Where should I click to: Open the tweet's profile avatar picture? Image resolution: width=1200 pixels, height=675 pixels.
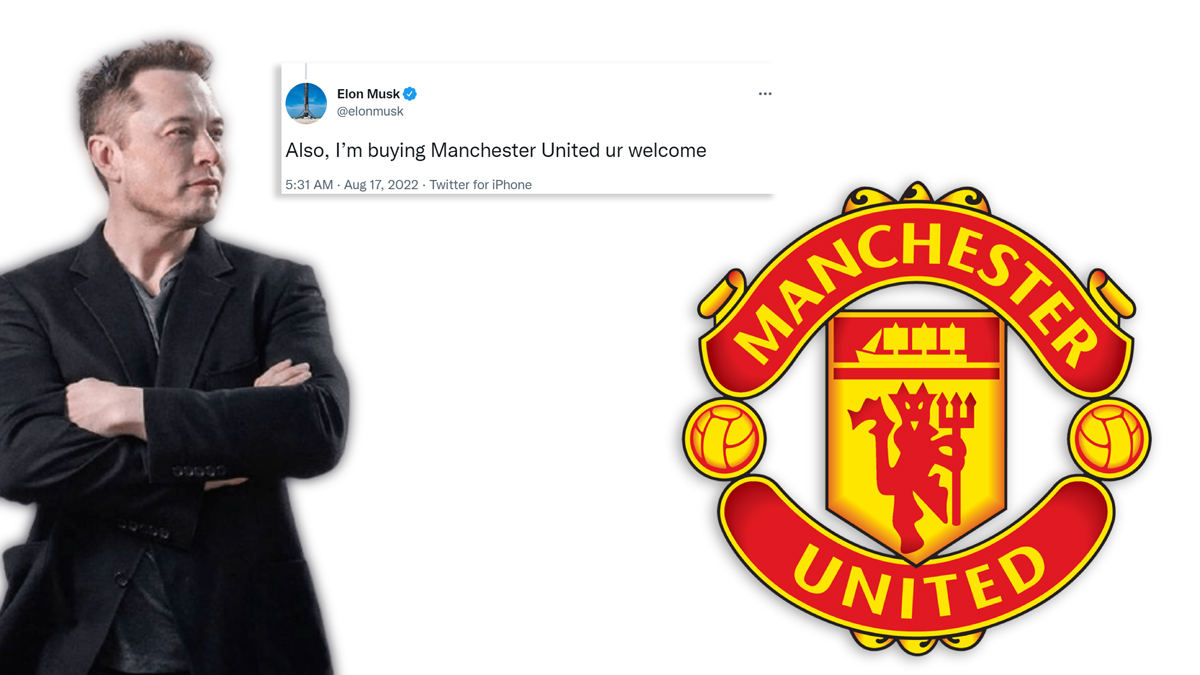(x=306, y=103)
